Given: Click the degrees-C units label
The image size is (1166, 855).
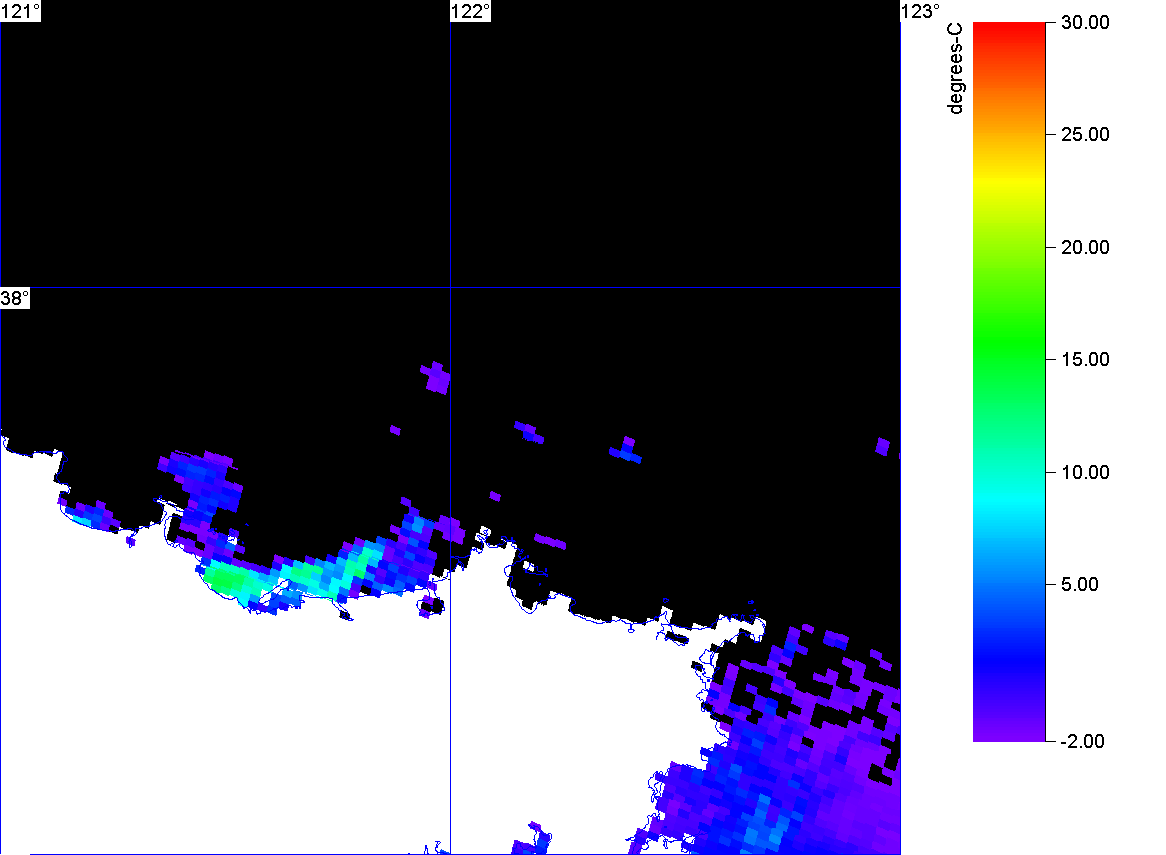Looking at the screenshot, I should (955, 69).
